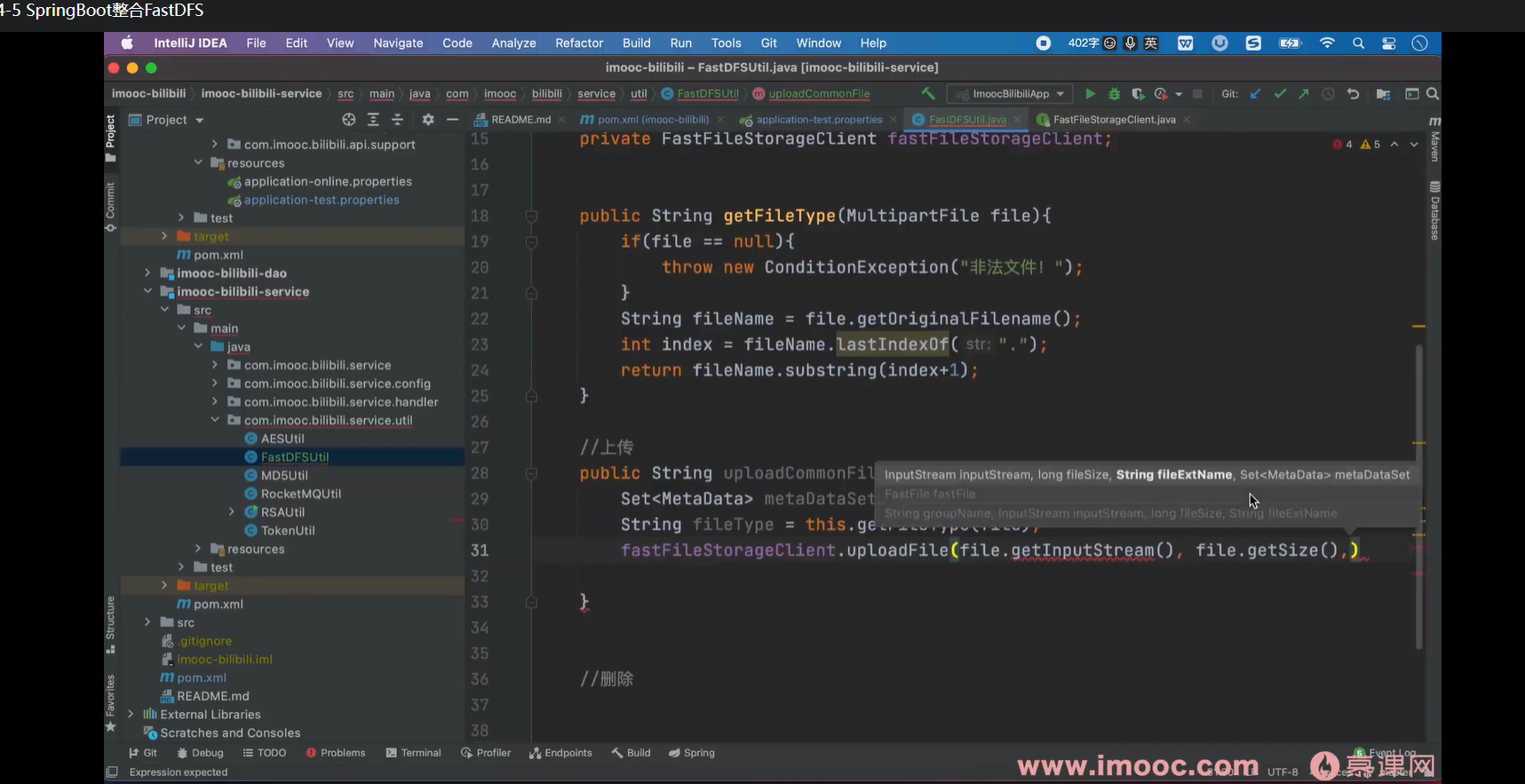This screenshot has width=1525, height=784.
Task: Open the Spring tool window button
Action: 691,753
